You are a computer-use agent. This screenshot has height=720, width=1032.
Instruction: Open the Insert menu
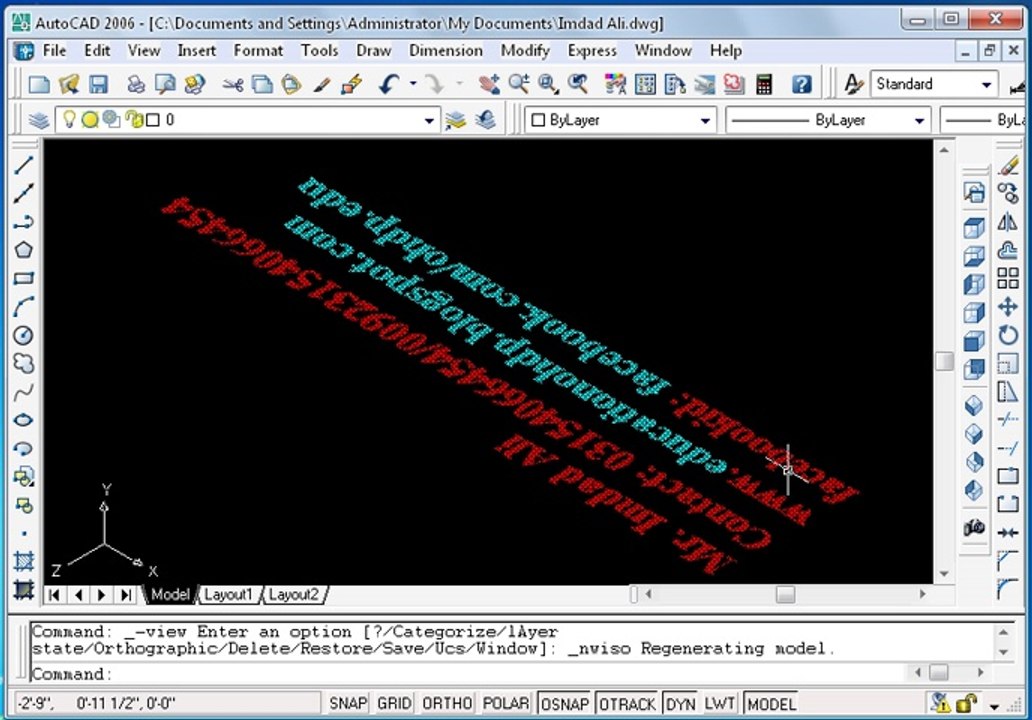[196, 51]
